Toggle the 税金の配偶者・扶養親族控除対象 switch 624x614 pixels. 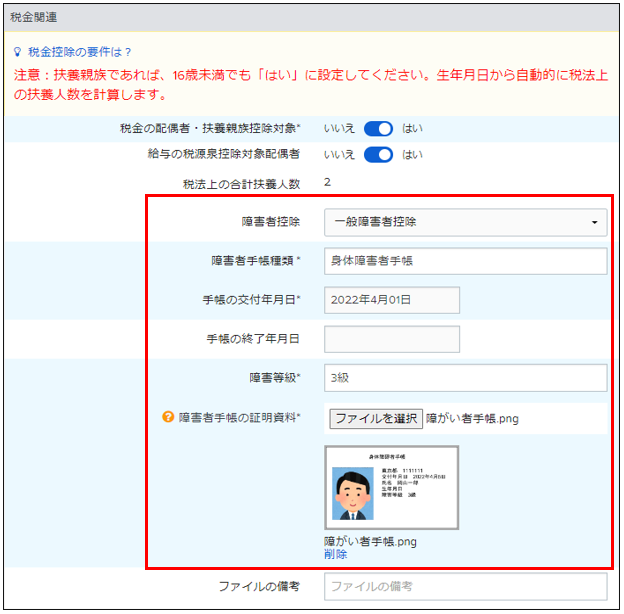[x=379, y=128]
